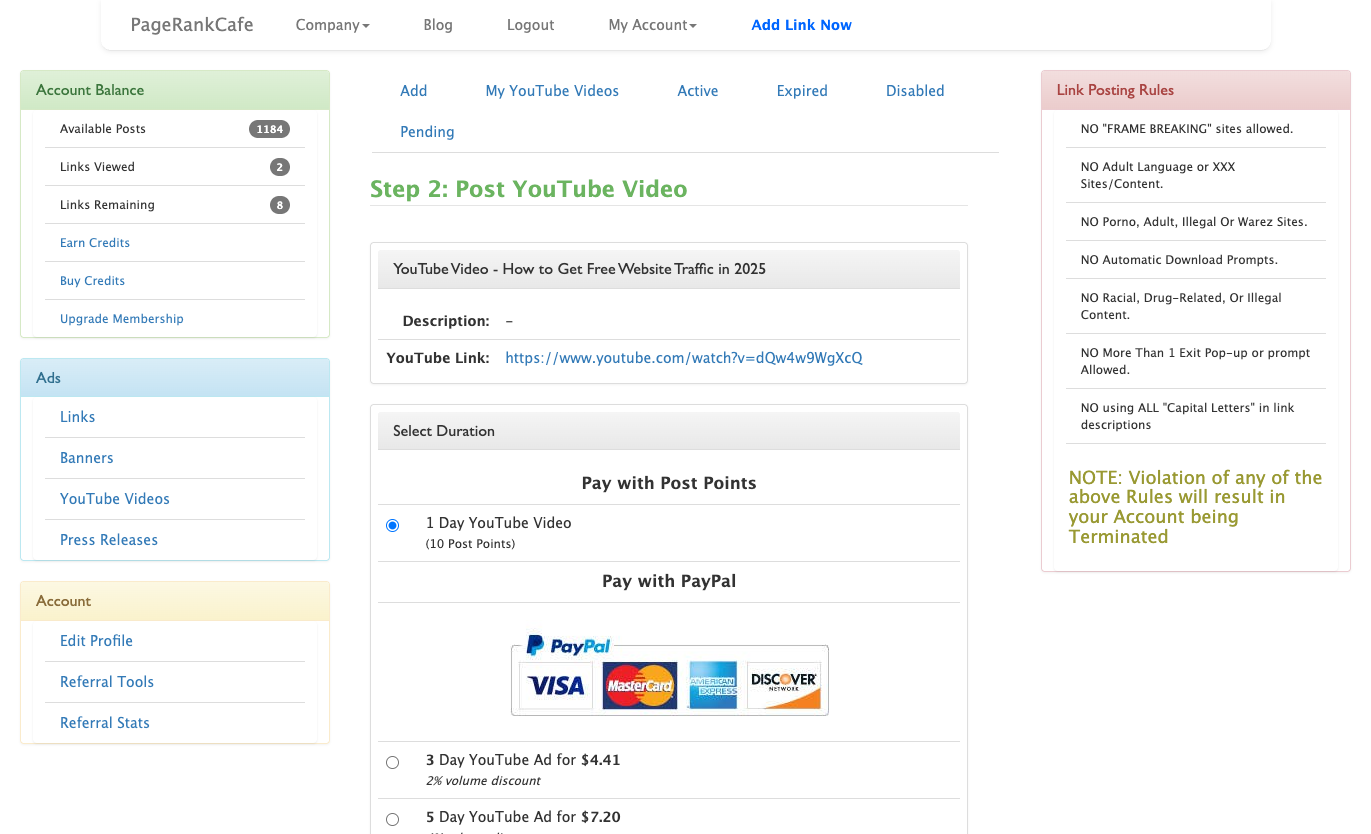Select the 1 Day YouTube Video option
Screen dimensions: 1371x834
(392, 524)
